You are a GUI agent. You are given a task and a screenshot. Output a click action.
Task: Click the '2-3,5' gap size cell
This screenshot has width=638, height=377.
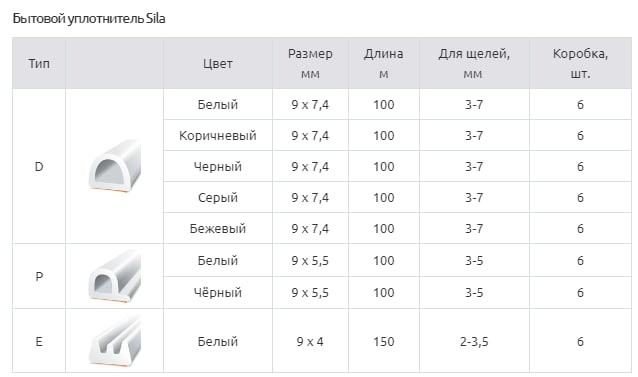474,342
